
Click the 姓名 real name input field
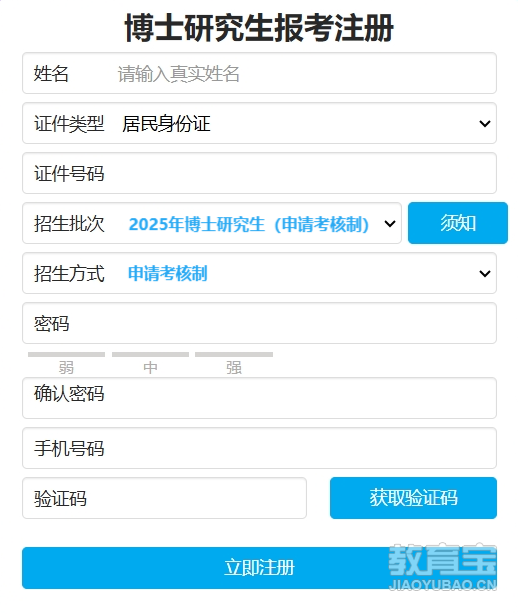pyautogui.click(x=259, y=73)
